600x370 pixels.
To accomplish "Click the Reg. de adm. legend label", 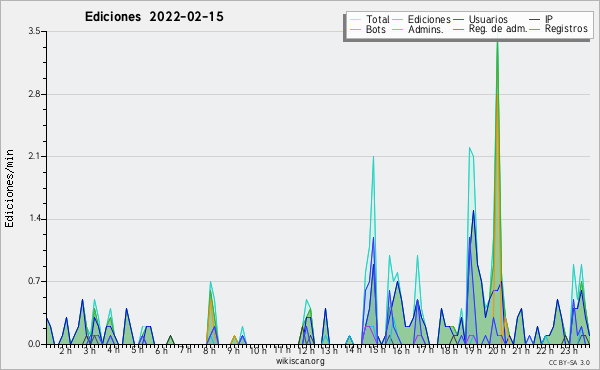I will 498,29.
